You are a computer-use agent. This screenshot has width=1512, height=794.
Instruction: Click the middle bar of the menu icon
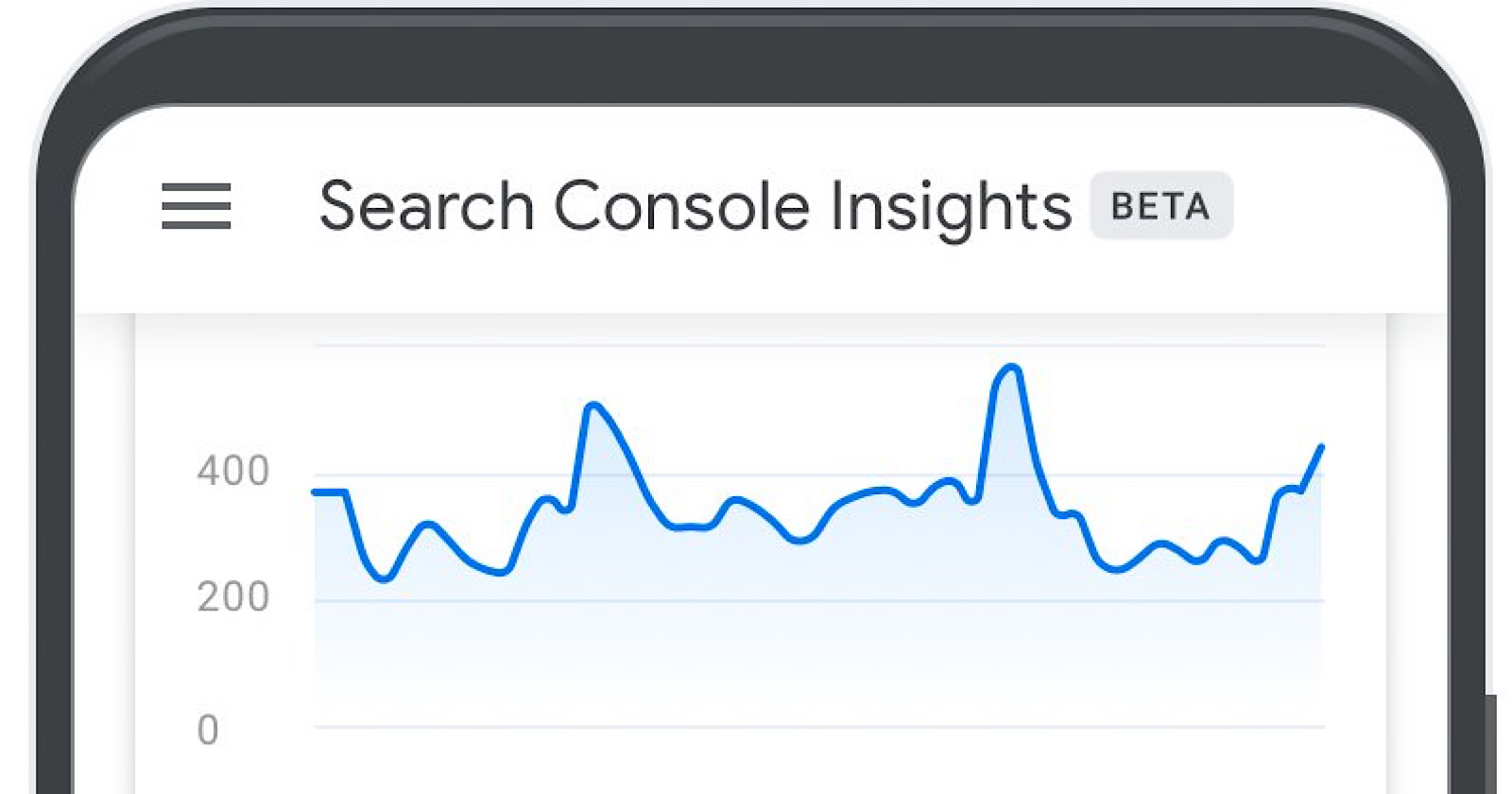pos(196,206)
